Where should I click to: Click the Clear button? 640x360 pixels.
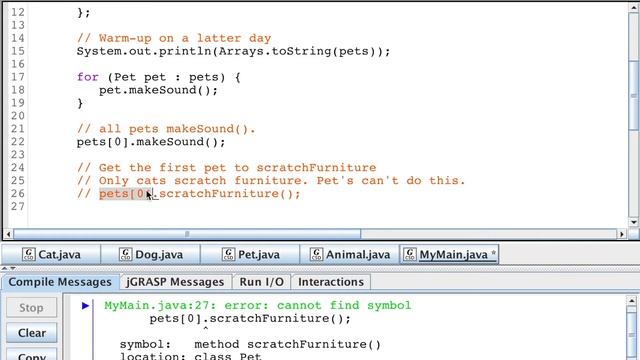31,333
